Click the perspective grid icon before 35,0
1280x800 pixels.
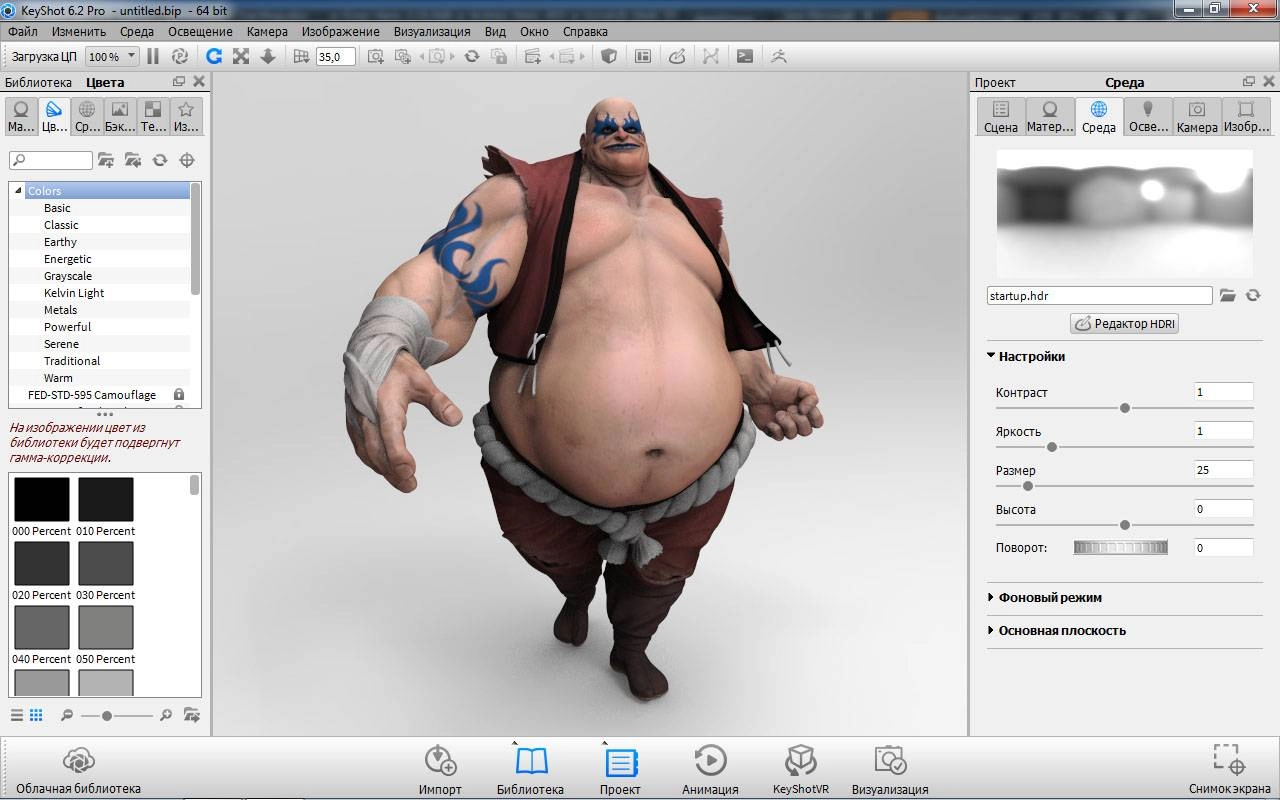[301, 57]
